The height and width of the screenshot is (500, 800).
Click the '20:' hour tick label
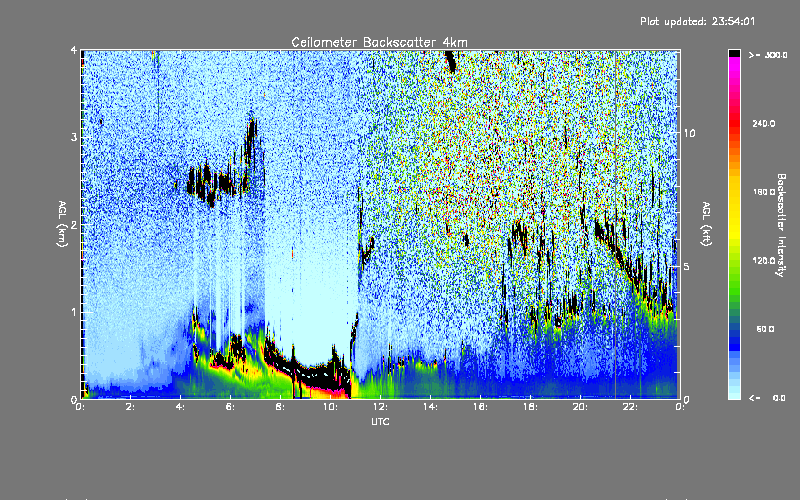pos(580,407)
